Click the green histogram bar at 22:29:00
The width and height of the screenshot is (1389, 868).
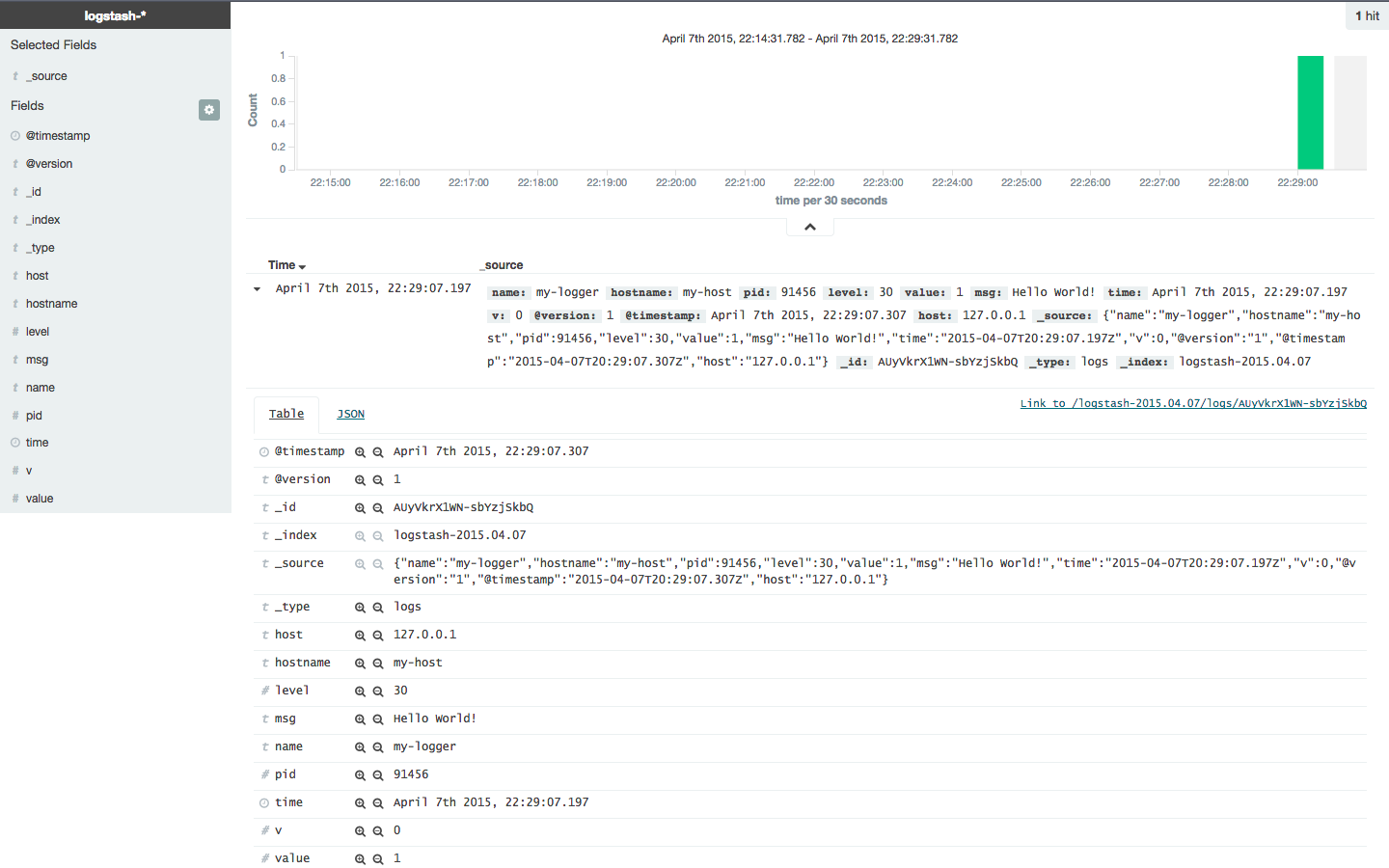pos(1310,113)
